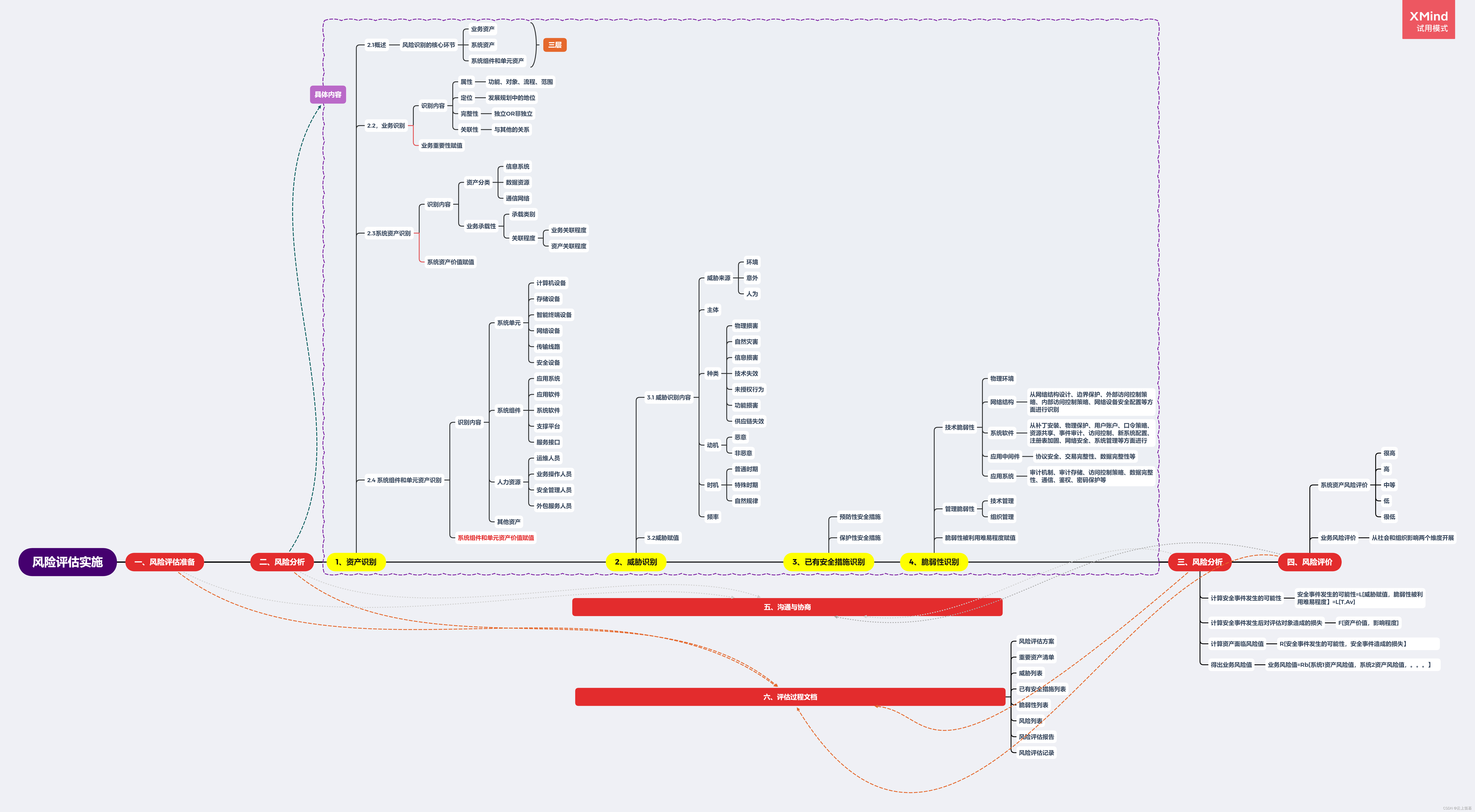Viewport: 1475px width, 812px height.
Task: Select the 业务承载性 topic
Action: click(x=481, y=226)
